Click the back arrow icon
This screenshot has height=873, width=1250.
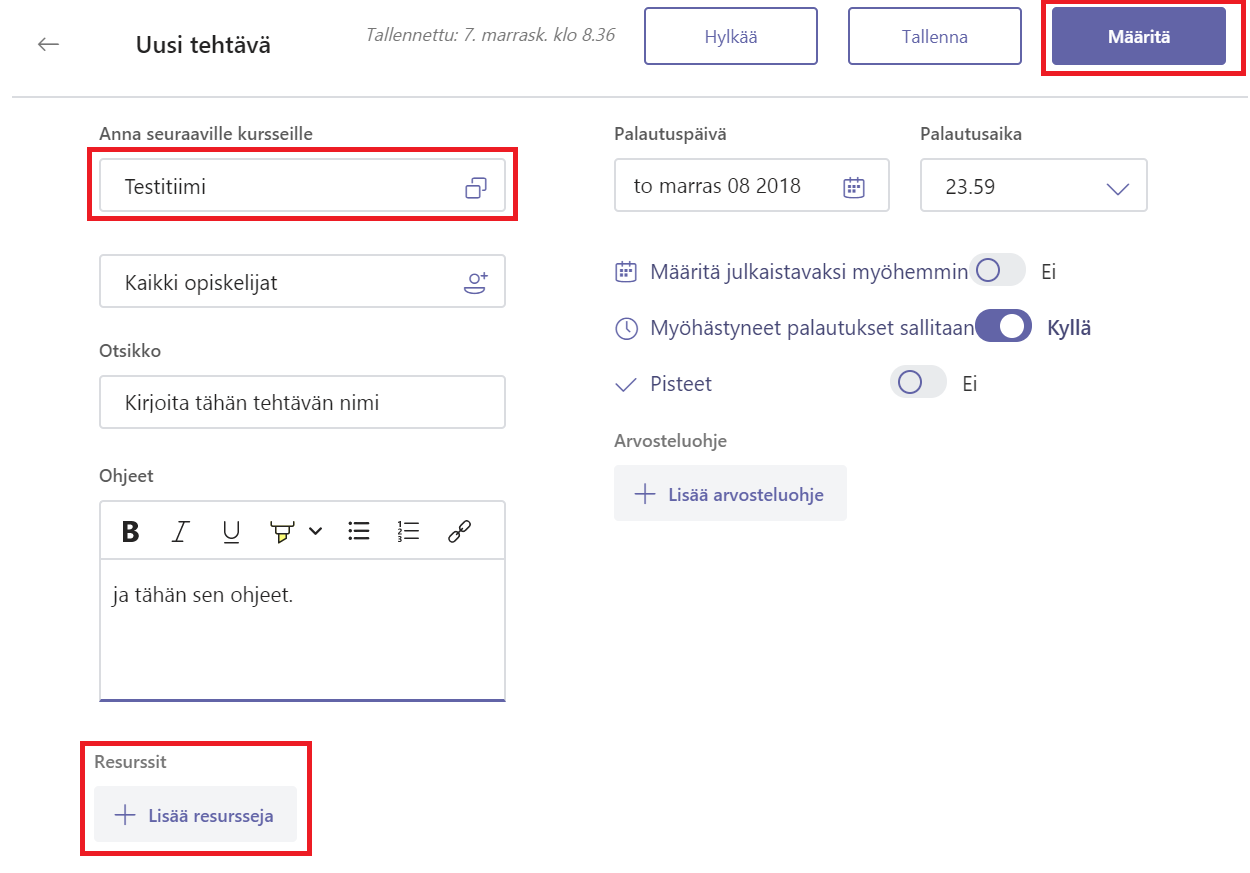click(x=48, y=44)
